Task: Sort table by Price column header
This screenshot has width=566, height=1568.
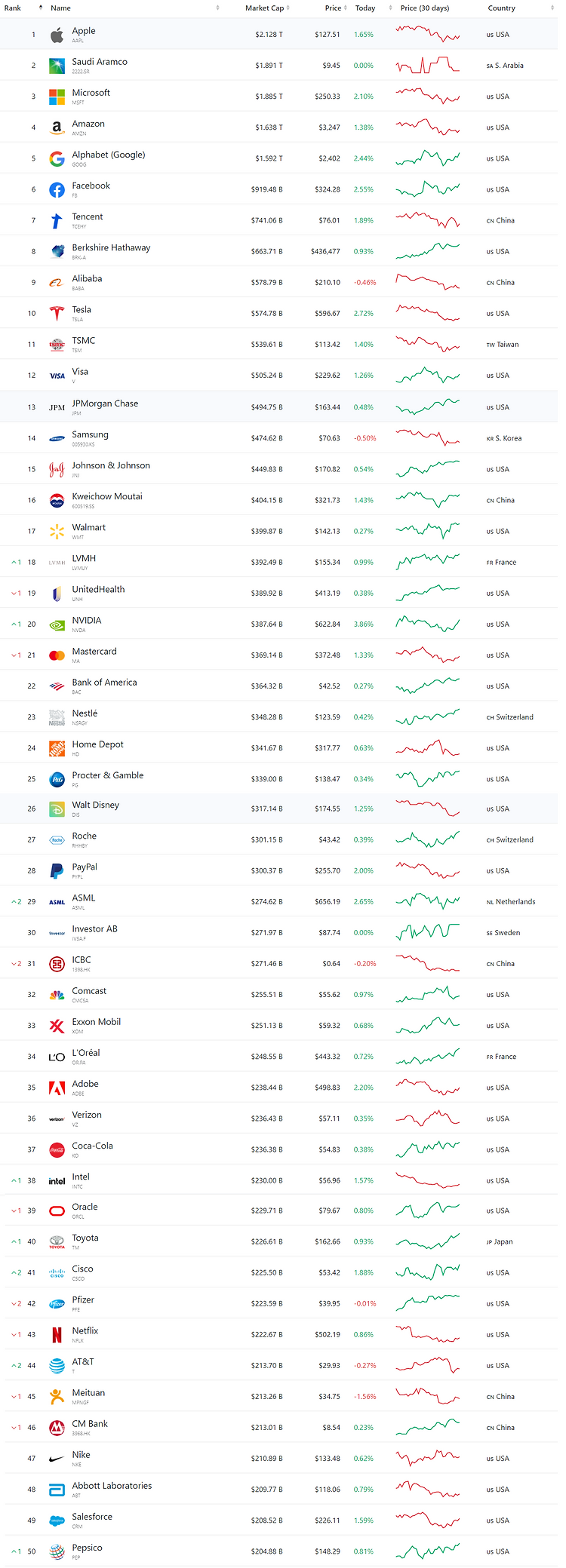Action: click(333, 8)
